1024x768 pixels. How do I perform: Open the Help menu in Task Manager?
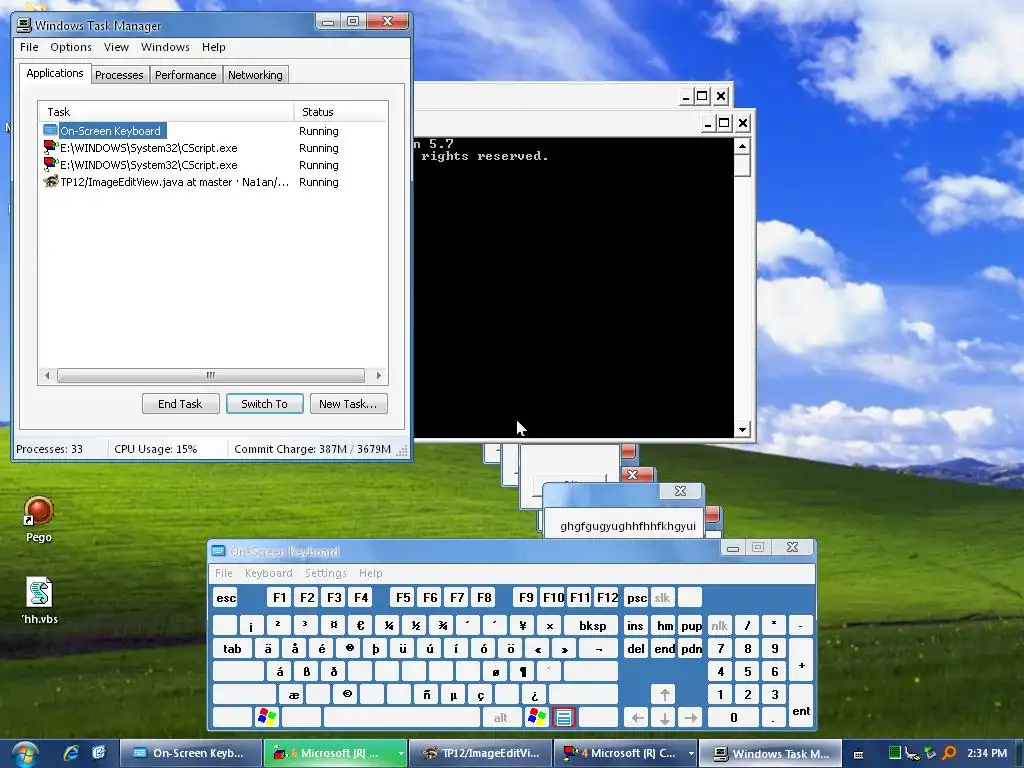pyautogui.click(x=214, y=47)
